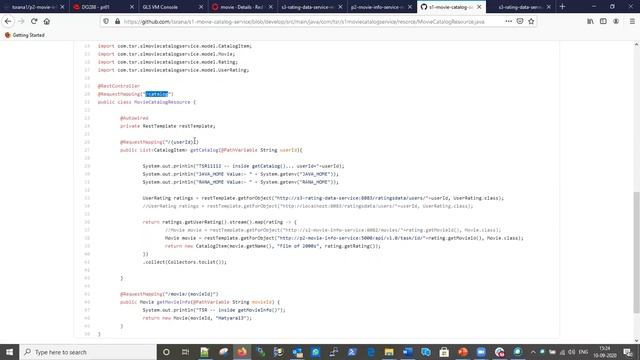Open the Library icon in toolbar
Image resolution: width=640 pixels, height=360 pixels.
[590, 21]
